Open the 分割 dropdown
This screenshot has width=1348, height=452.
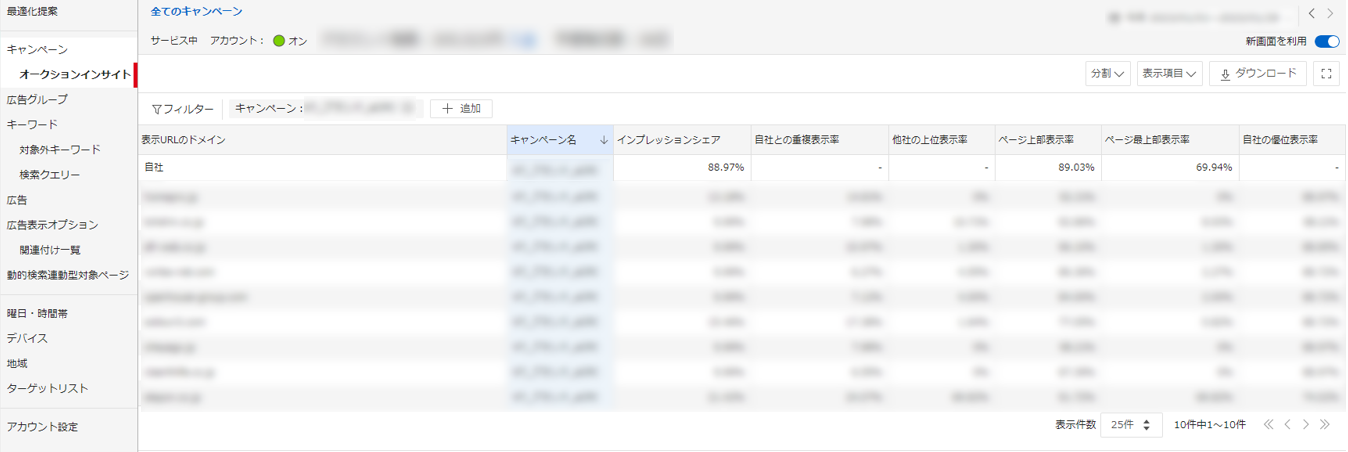(1107, 74)
